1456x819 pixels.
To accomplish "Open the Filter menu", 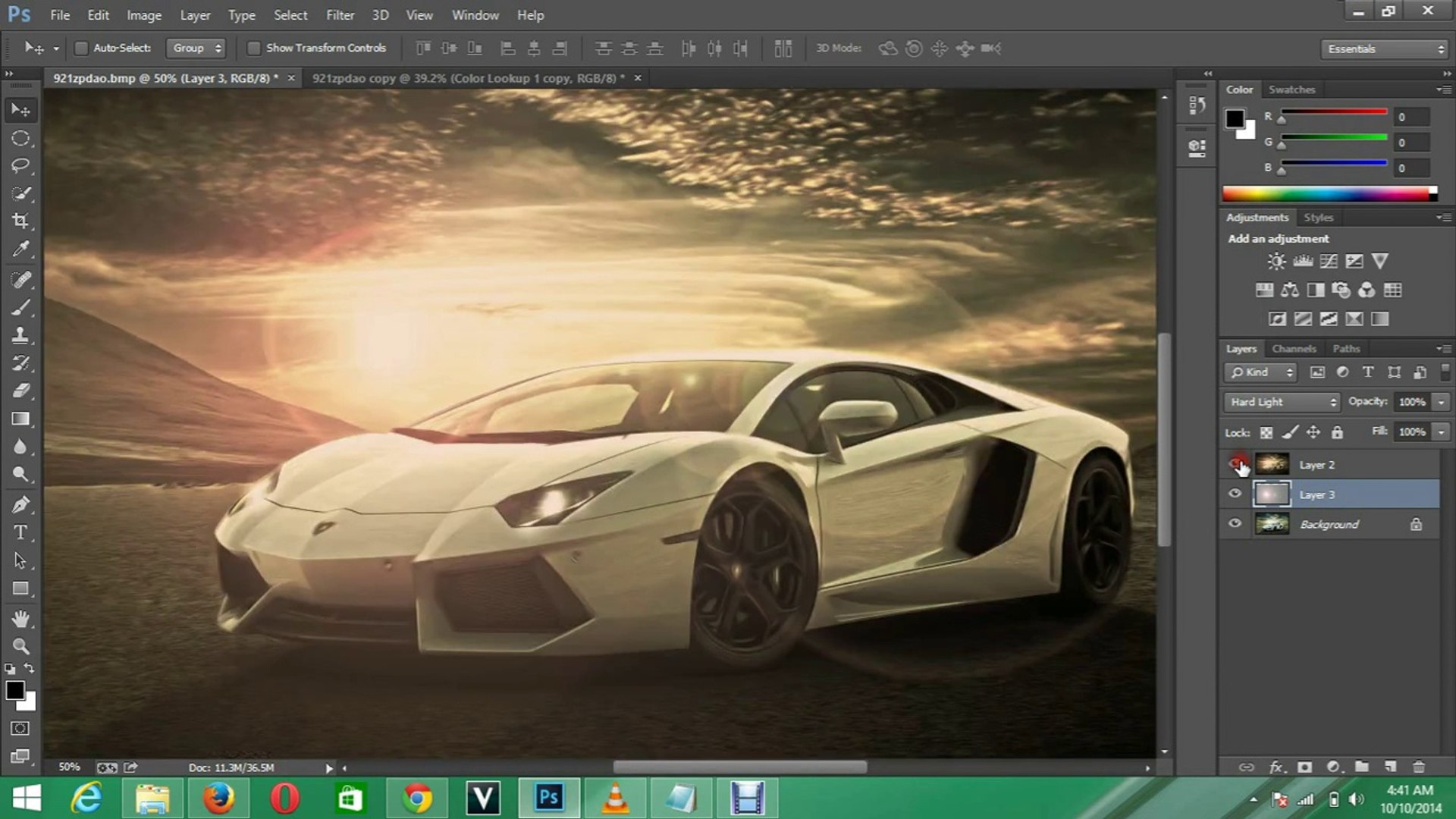I will point(340,14).
